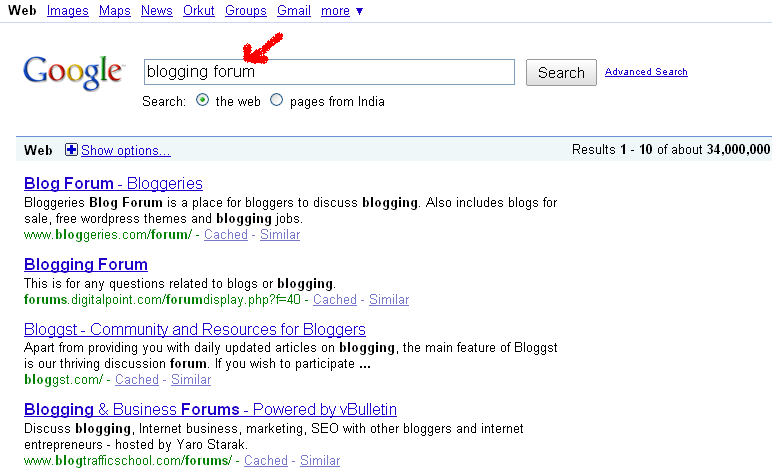Screen dimensions: 772x476
Task: Expand the Show options link
Action: tap(125, 150)
